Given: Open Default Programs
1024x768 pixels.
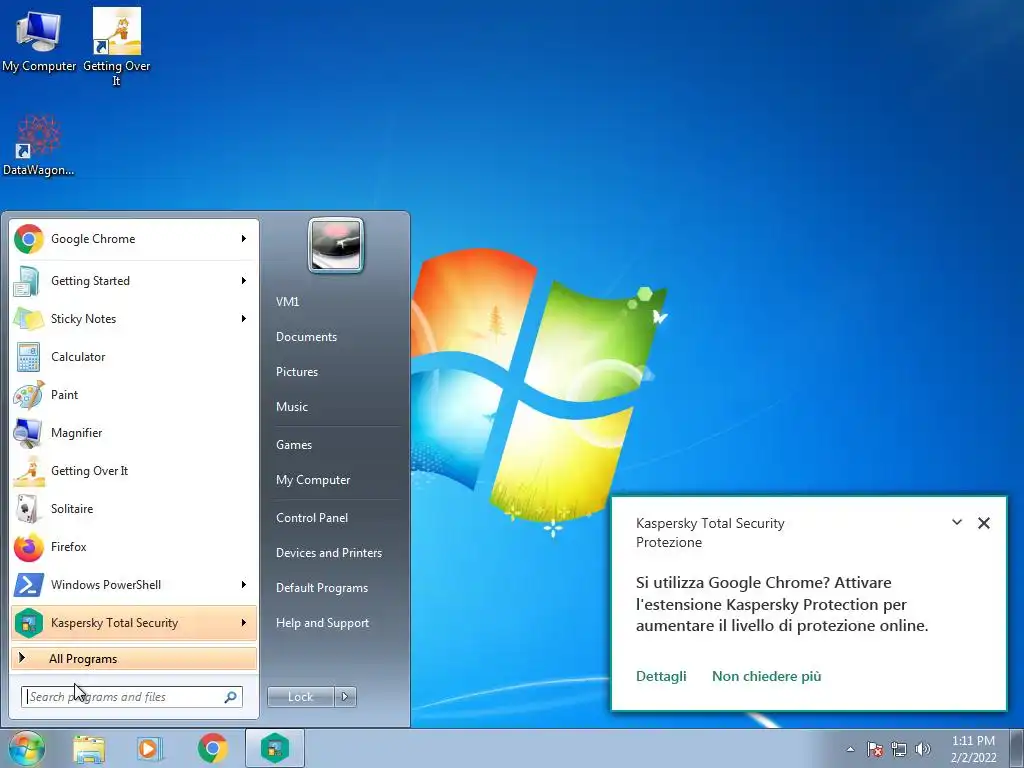Looking at the screenshot, I should 322,588.
